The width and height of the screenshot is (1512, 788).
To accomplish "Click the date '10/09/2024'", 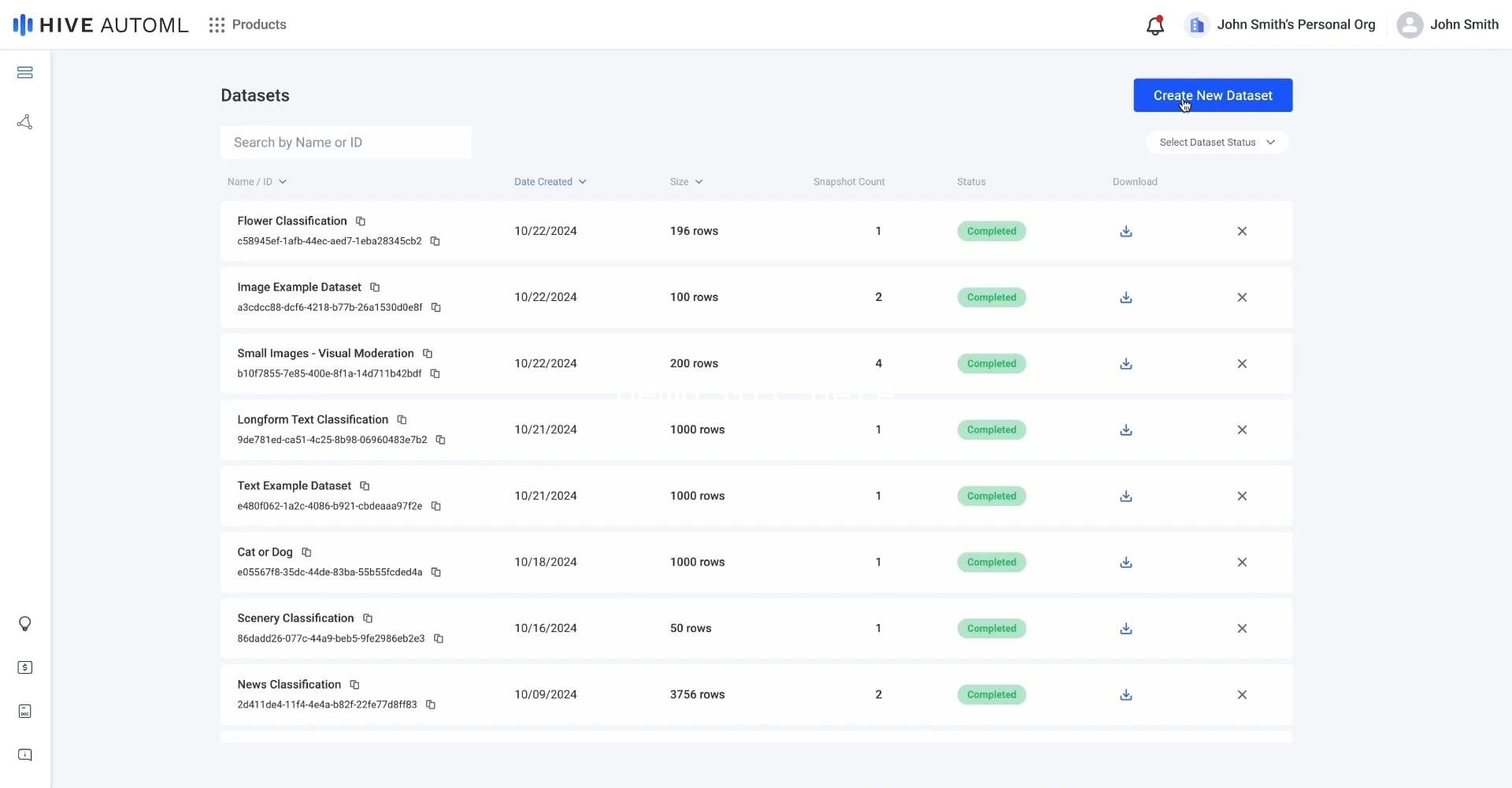I will coord(545,695).
